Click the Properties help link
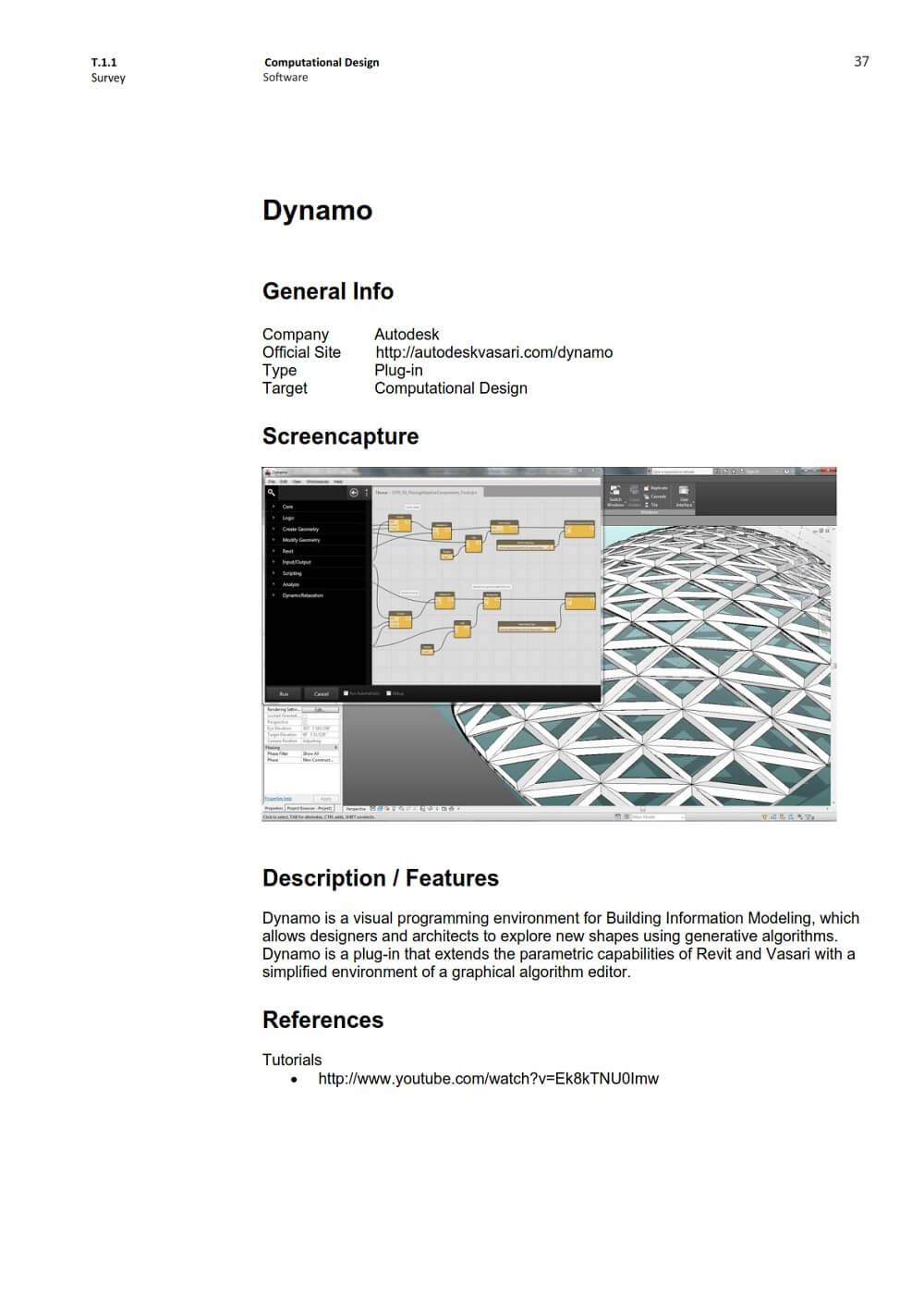The image size is (924, 1310). pos(278,798)
